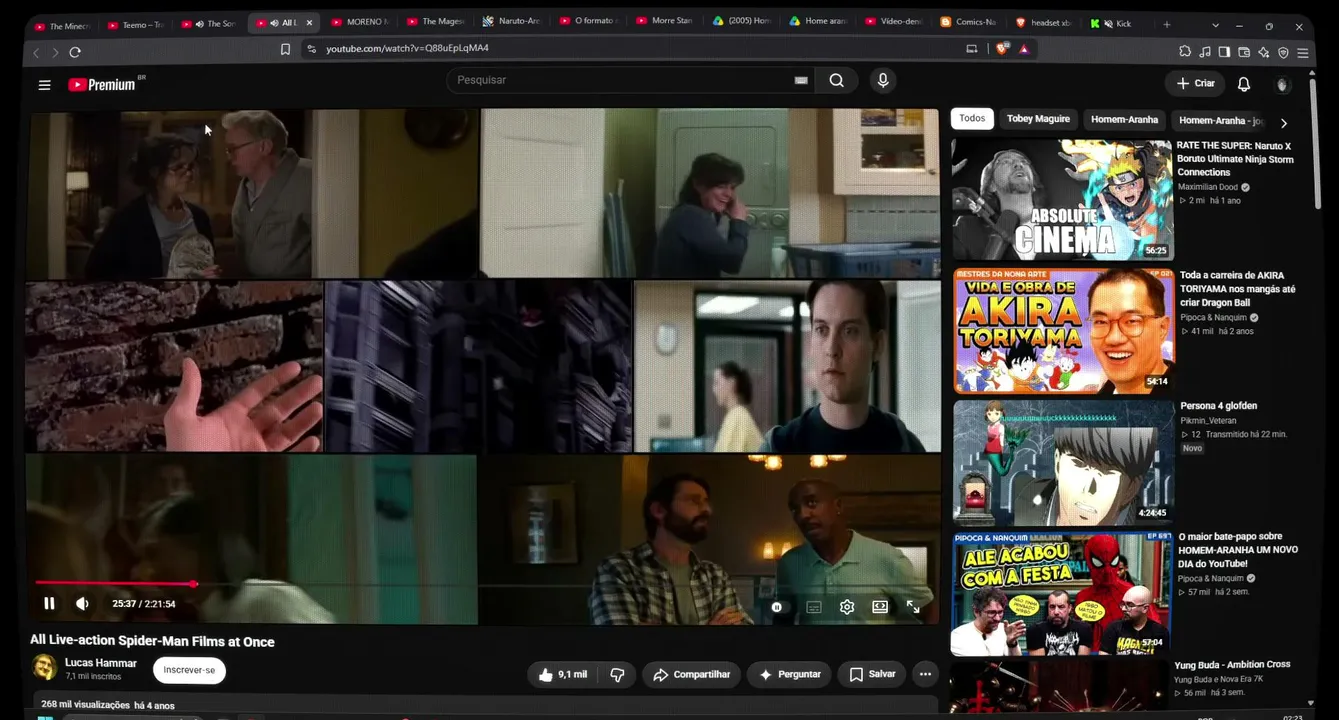This screenshot has width=1339, height=720.
Task: Switch the video to theater mode
Action: click(880, 607)
